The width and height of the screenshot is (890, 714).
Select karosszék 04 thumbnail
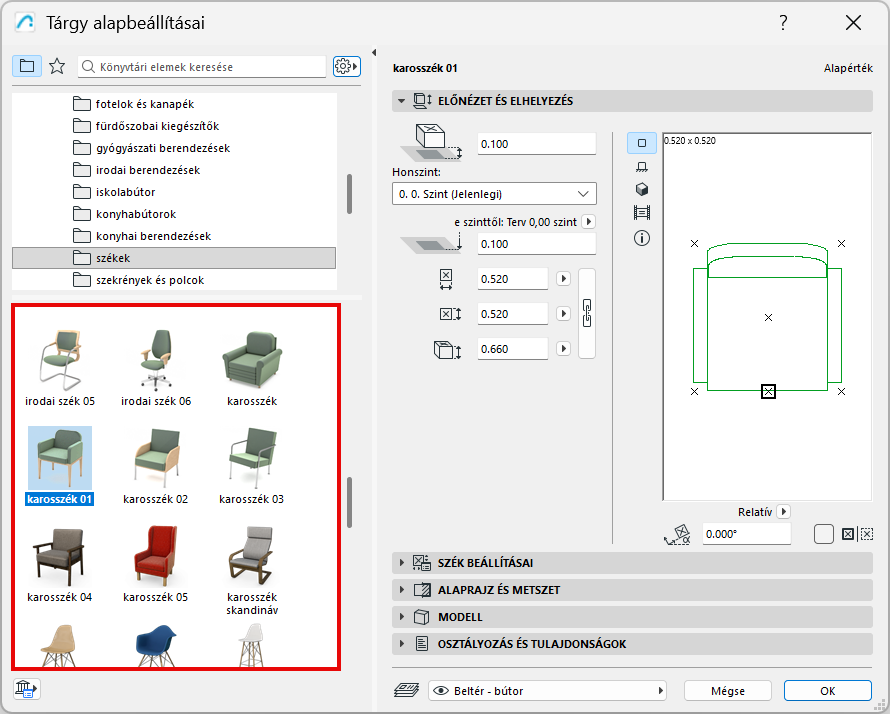click(x=60, y=556)
